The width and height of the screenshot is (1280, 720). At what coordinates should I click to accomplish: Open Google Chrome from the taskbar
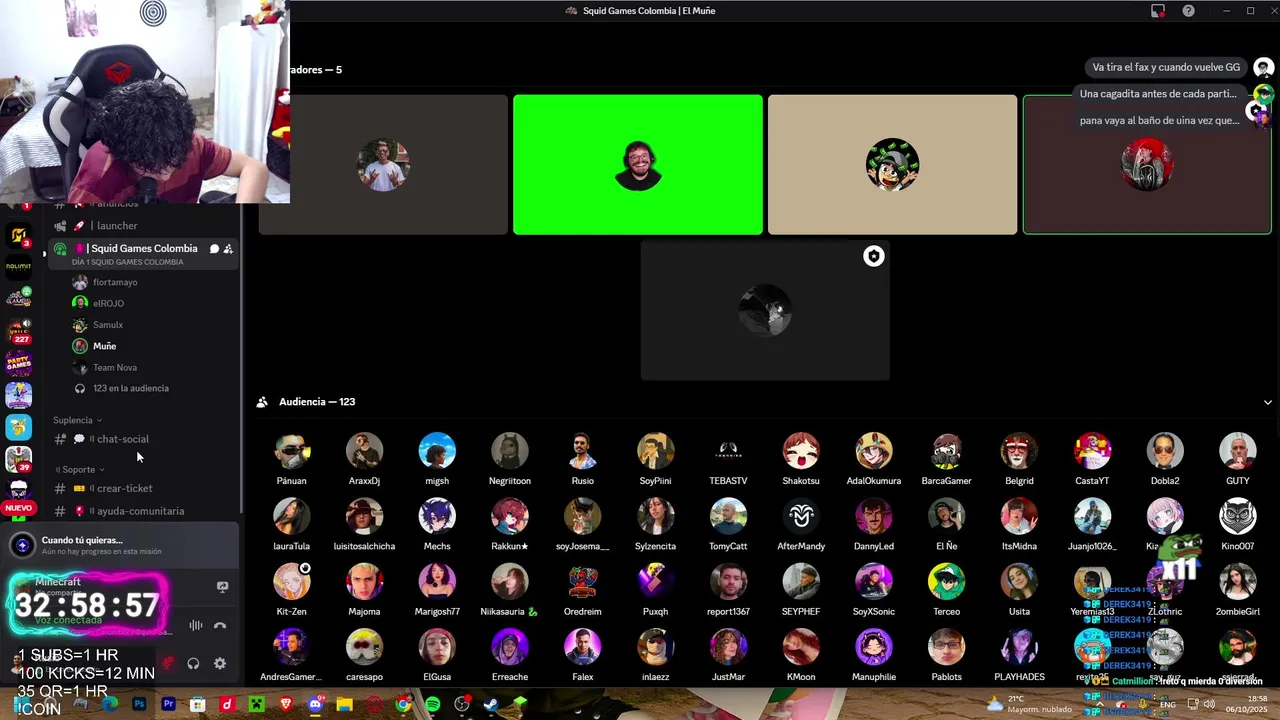(403, 705)
